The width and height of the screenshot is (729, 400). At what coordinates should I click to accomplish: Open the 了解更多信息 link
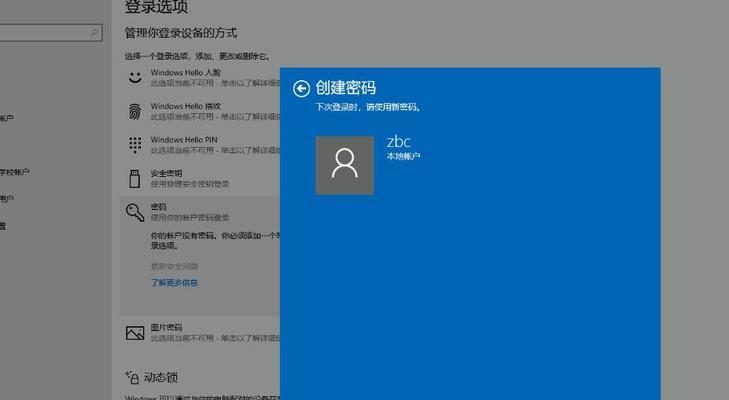[x=174, y=283]
